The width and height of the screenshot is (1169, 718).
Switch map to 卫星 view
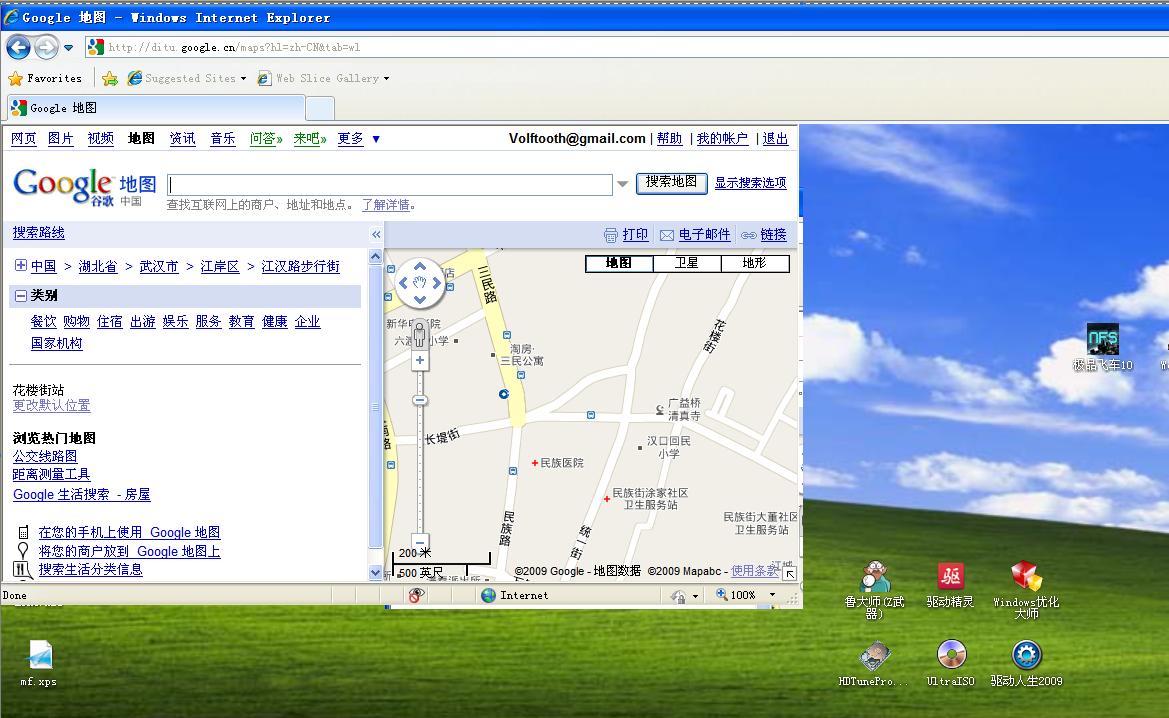pyautogui.click(x=687, y=263)
